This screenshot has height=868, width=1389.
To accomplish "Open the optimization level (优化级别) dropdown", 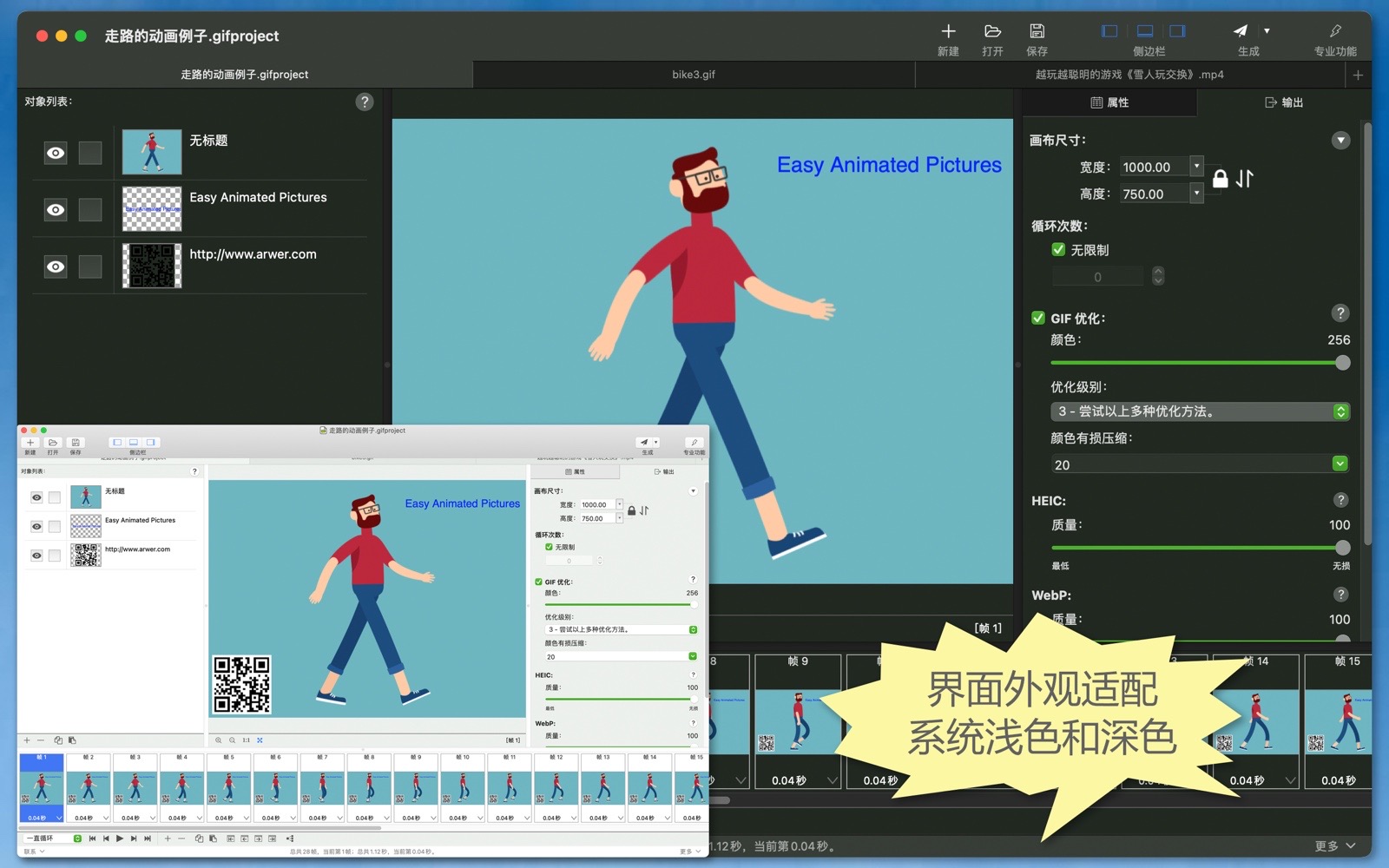I will 1340,411.
